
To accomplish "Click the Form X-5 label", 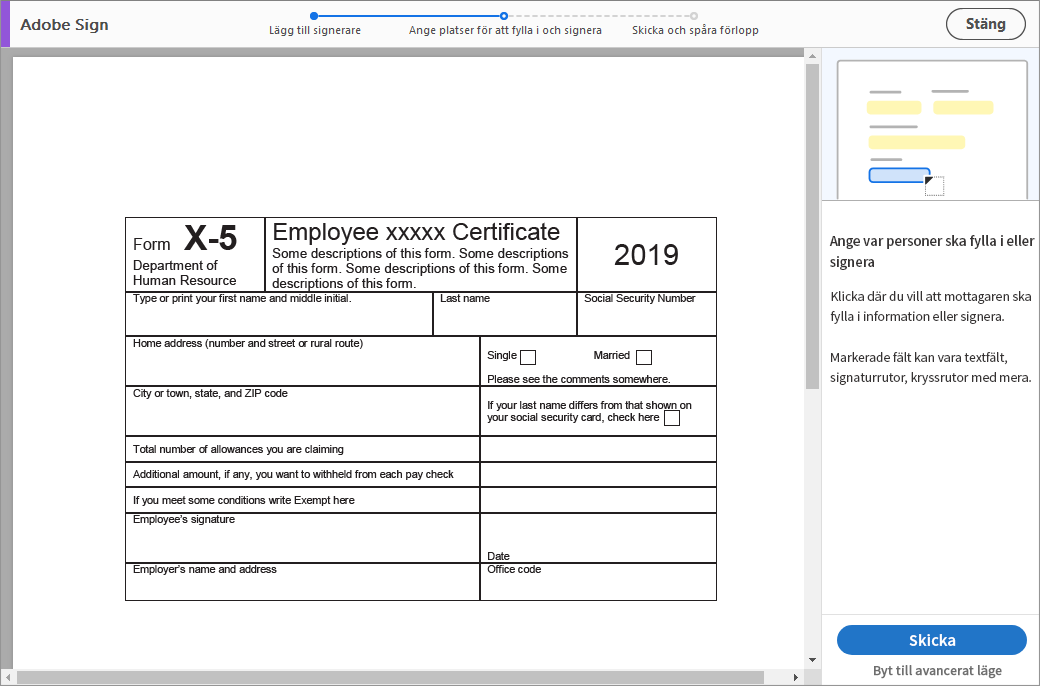I will pyautogui.click(x=184, y=239).
